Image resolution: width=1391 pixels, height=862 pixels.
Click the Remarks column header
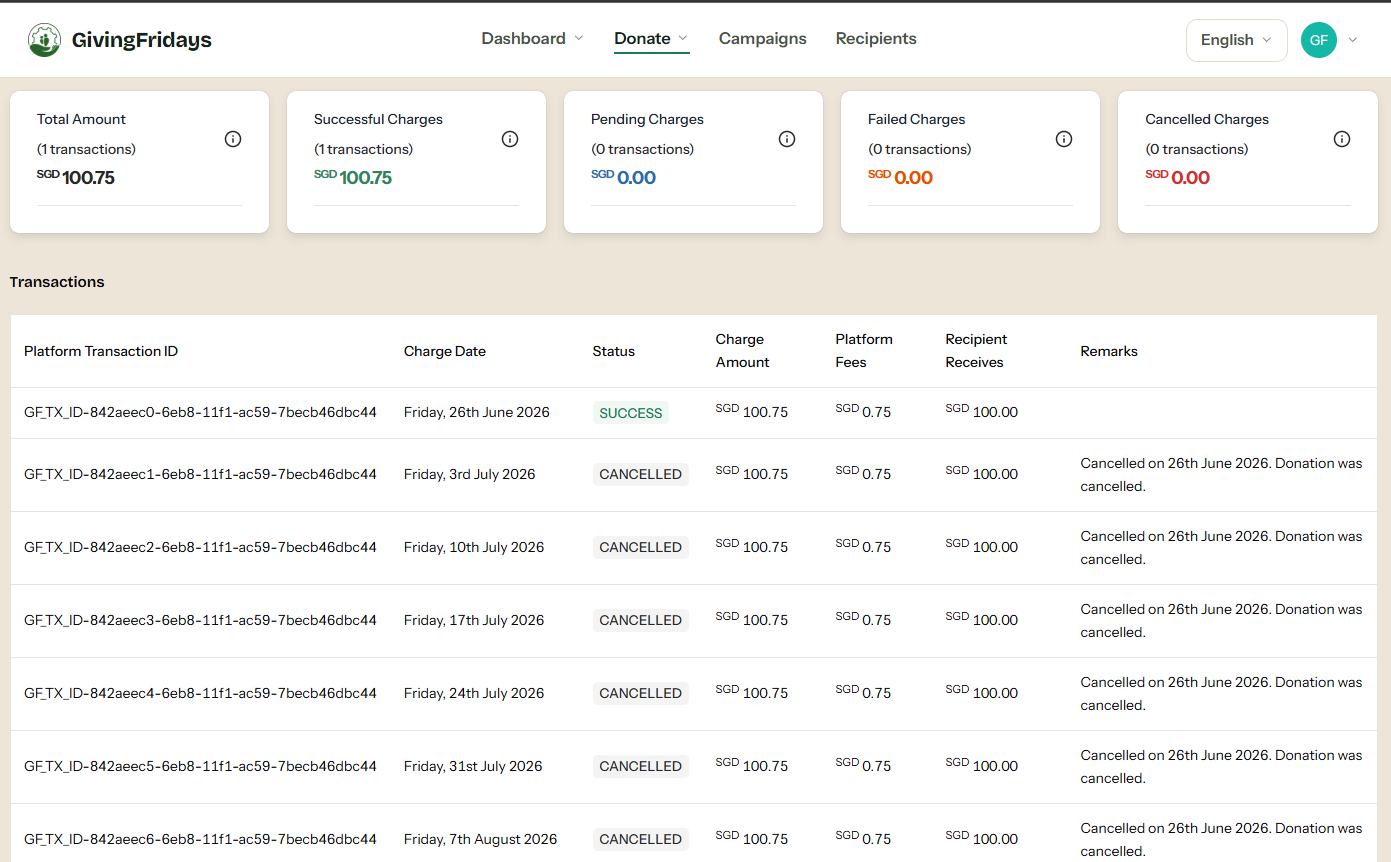1109,351
